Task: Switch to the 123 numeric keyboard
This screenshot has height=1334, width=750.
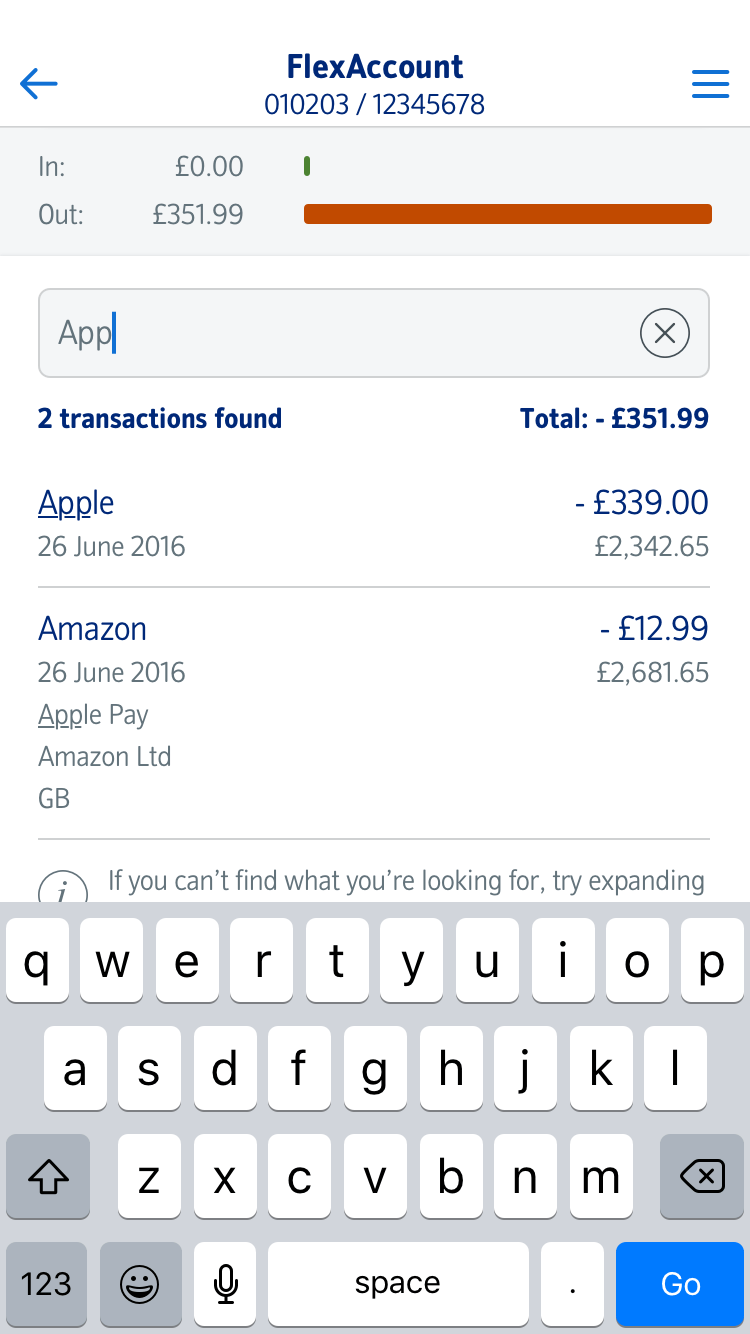Action: click(x=46, y=1283)
